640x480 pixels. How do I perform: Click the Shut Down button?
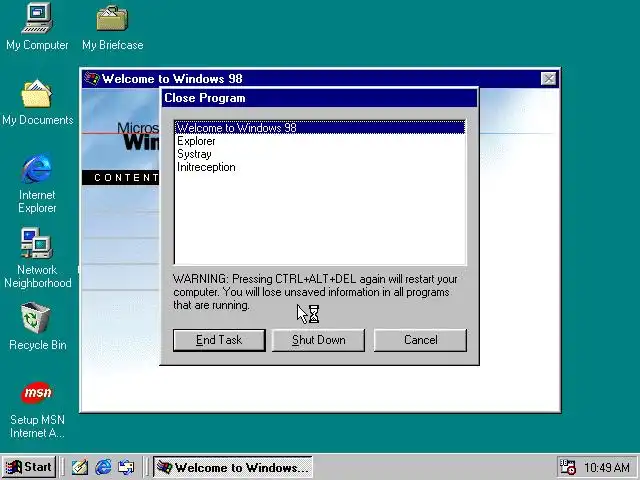(x=318, y=340)
